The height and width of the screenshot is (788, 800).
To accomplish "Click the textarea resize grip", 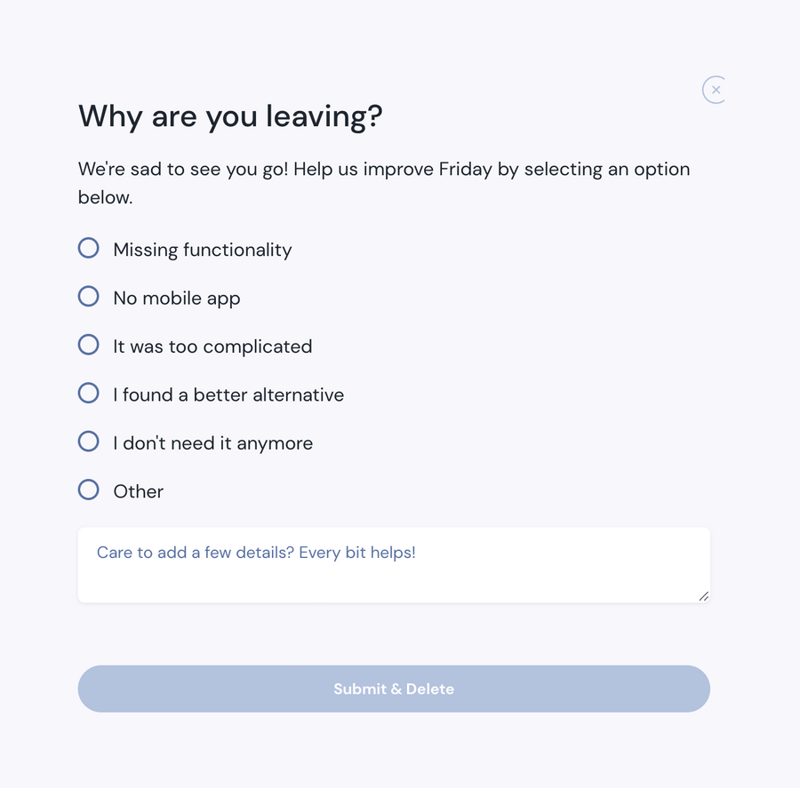I will coord(704,597).
